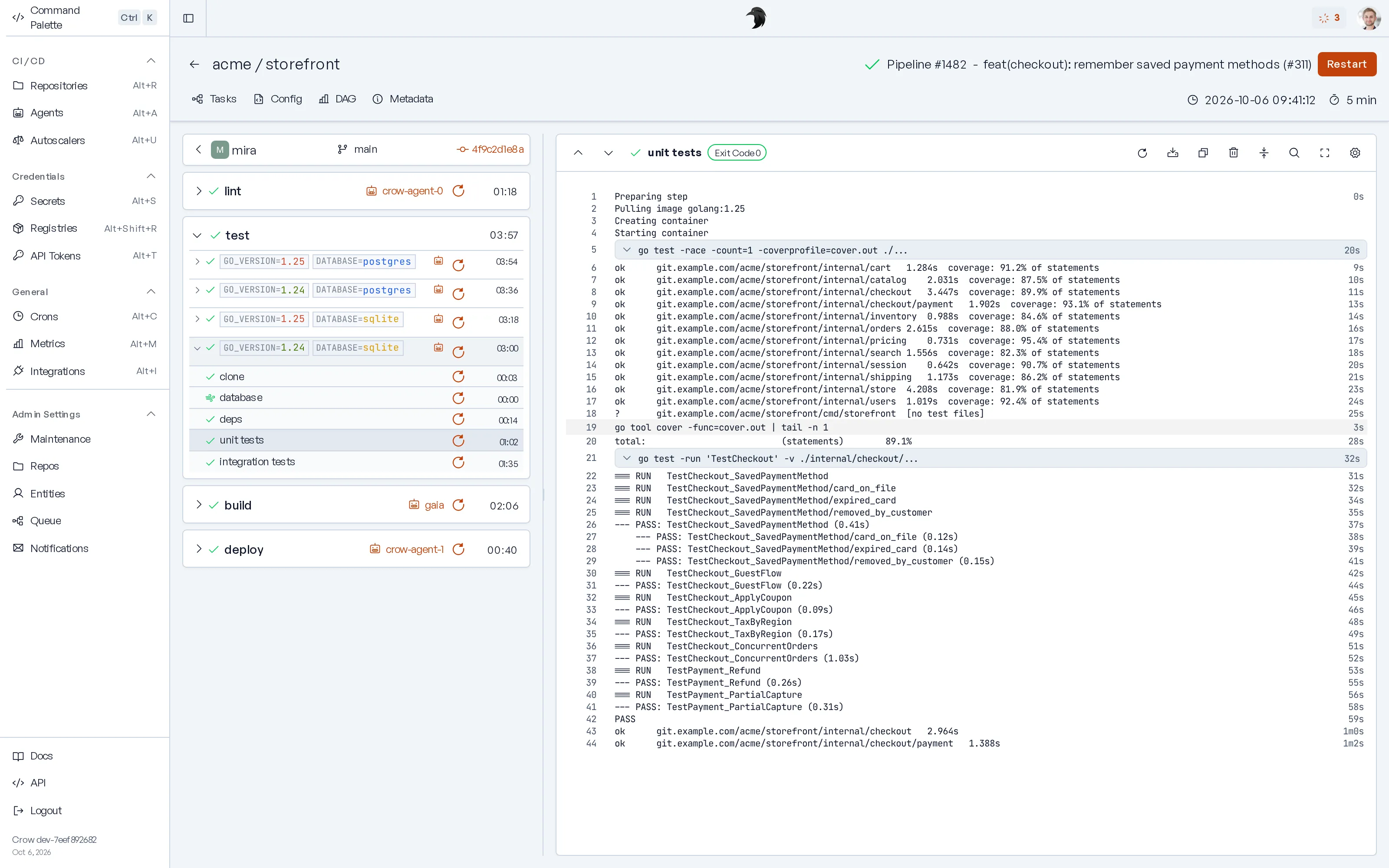Toggle the sidebar panel icon
Image resolution: width=1389 pixels, height=868 pixels.
click(188, 18)
